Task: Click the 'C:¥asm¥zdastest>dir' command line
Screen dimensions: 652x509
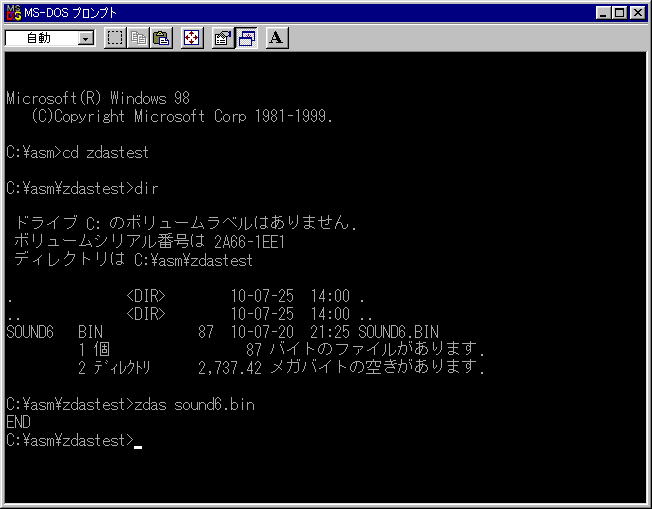Action: tap(82, 188)
